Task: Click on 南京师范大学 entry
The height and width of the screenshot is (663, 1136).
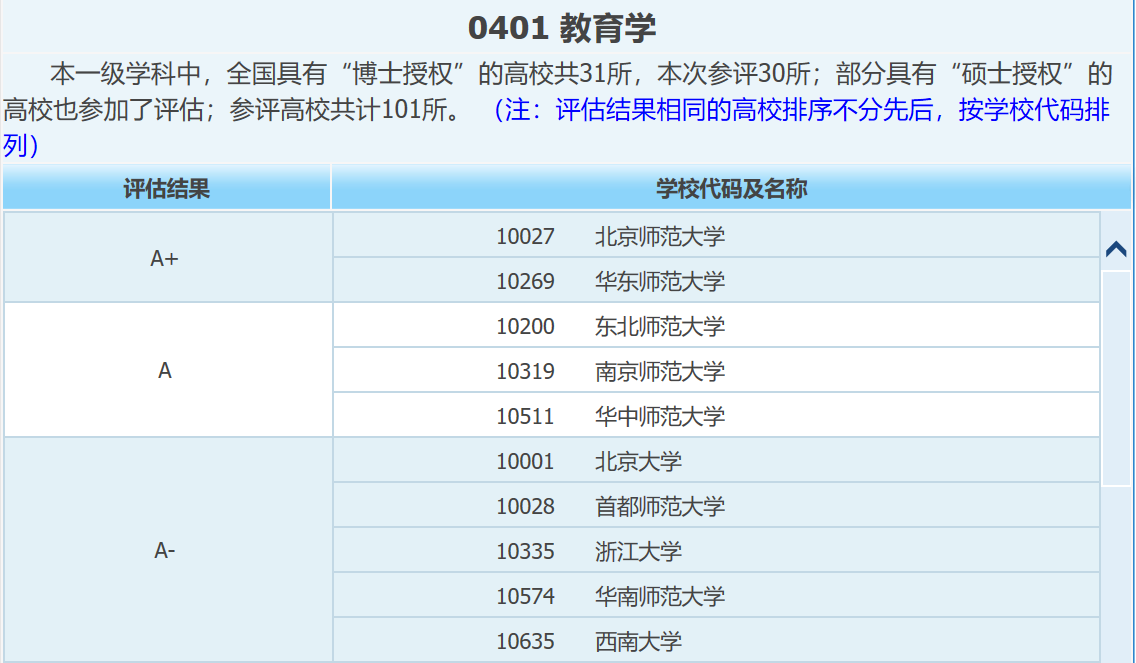Action: [659, 372]
